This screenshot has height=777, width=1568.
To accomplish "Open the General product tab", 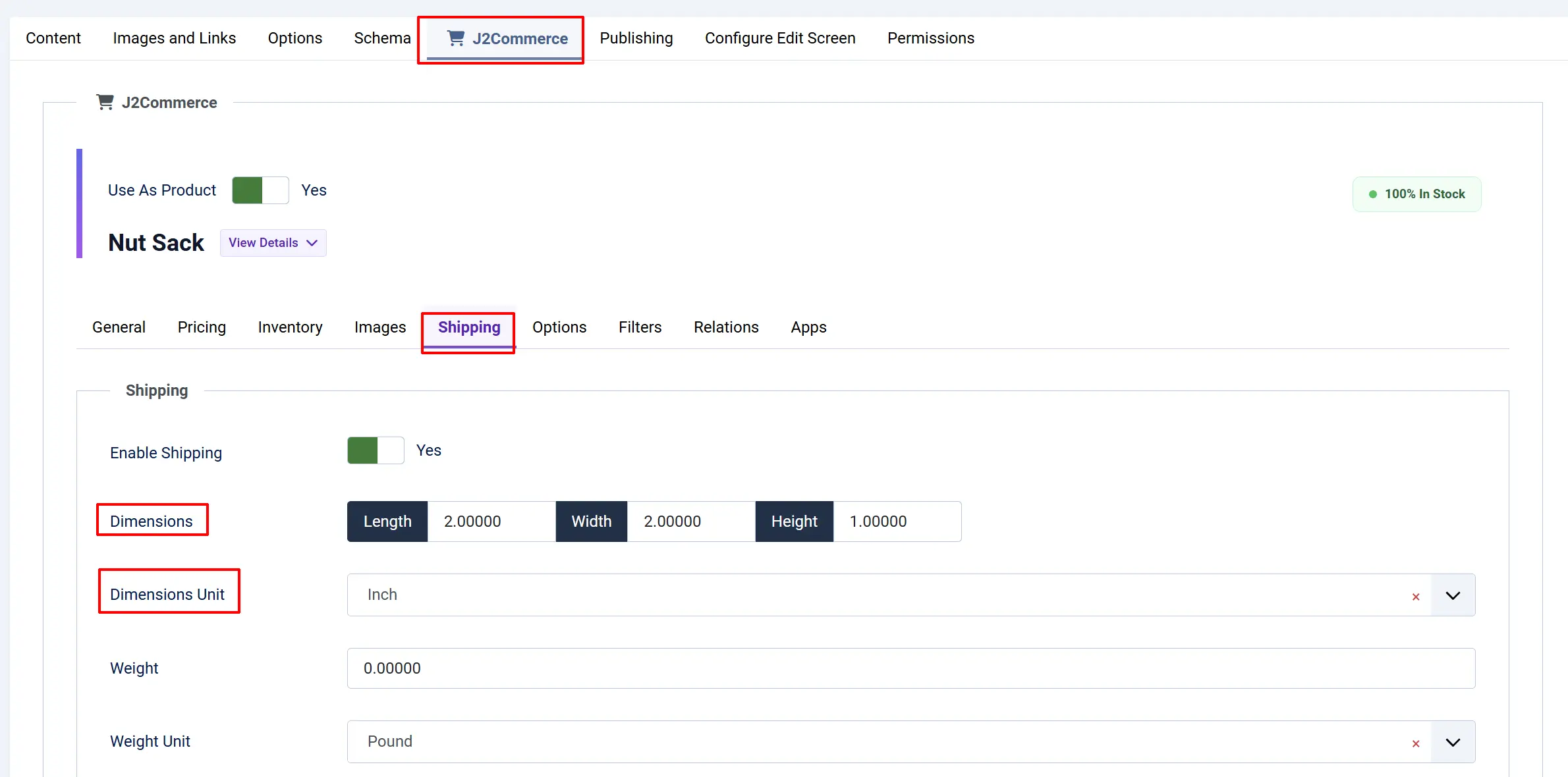I will click(x=119, y=327).
